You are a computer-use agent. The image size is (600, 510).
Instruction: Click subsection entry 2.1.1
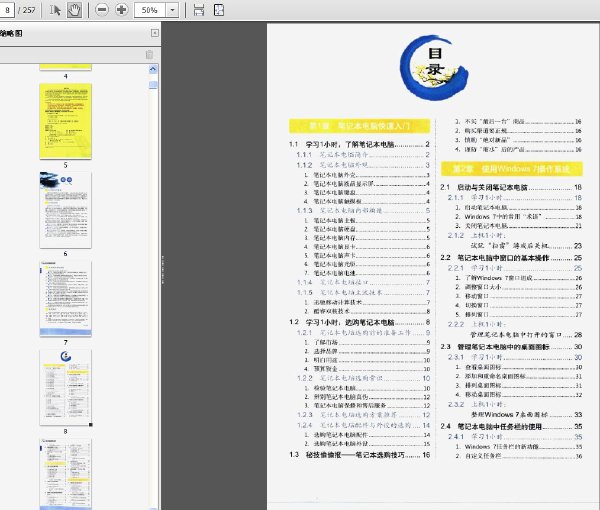515,197
